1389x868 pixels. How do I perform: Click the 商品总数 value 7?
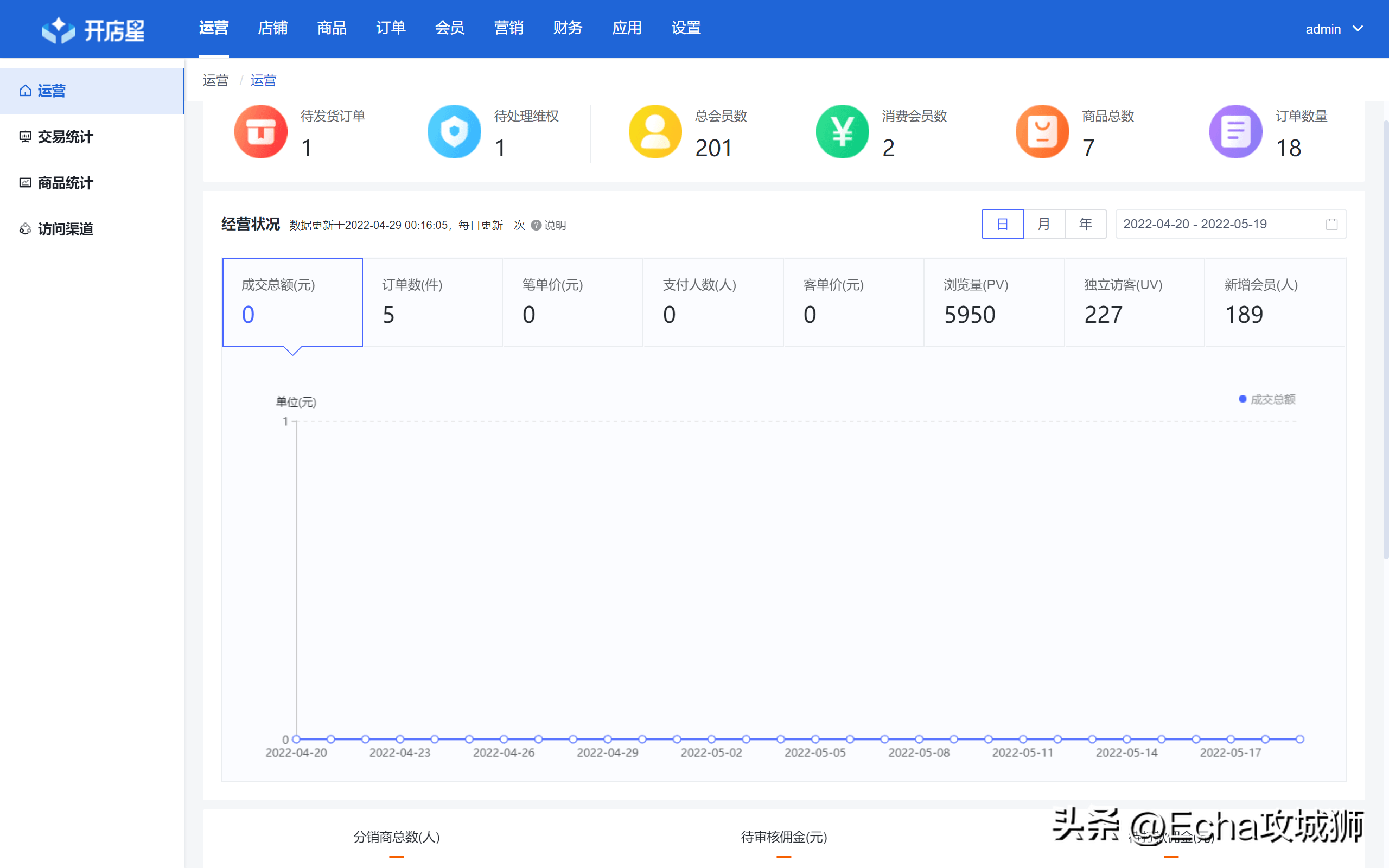pyautogui.click(x=1088, y=148)
